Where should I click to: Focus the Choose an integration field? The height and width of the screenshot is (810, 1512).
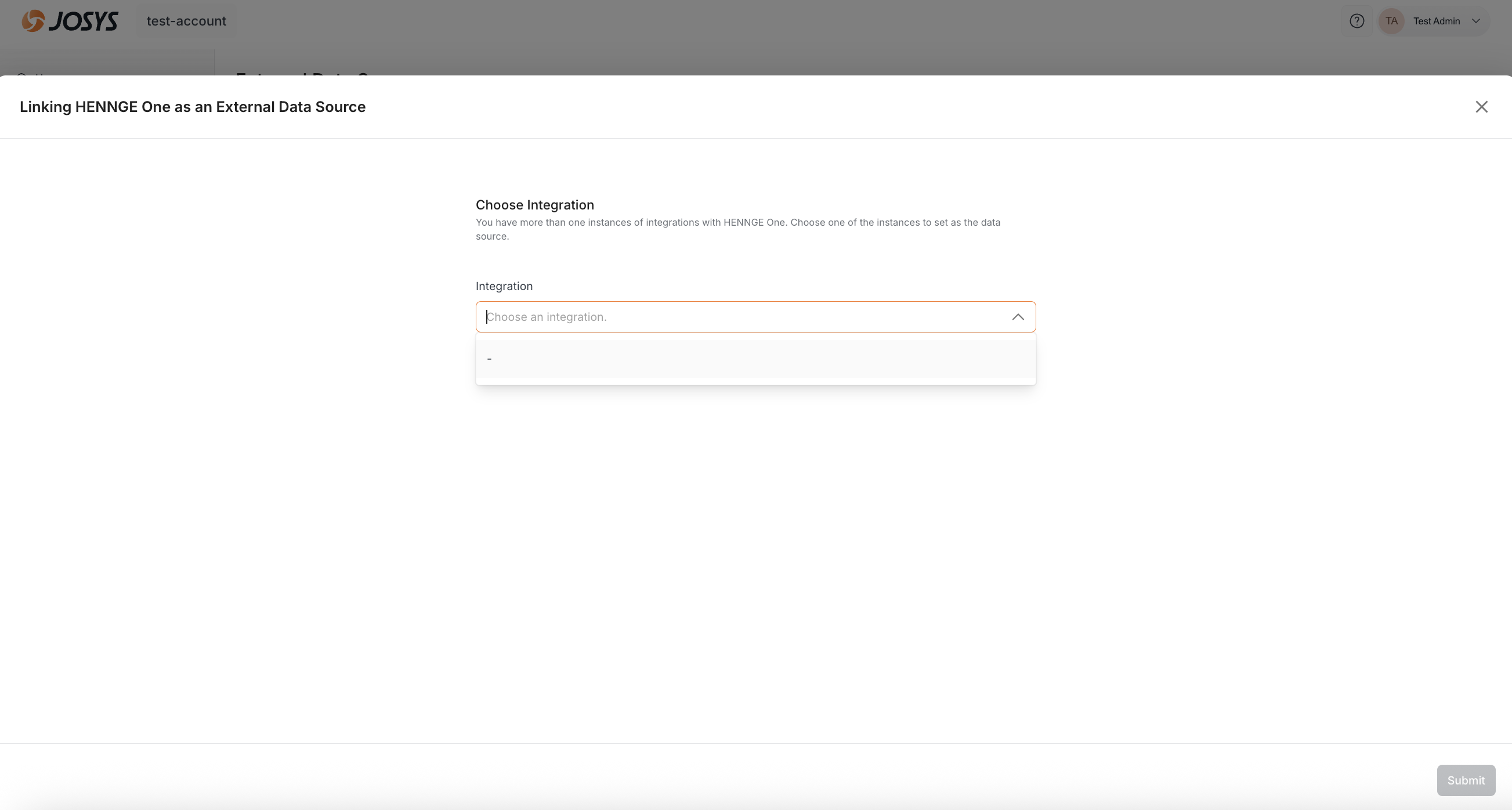coord(704,317)
